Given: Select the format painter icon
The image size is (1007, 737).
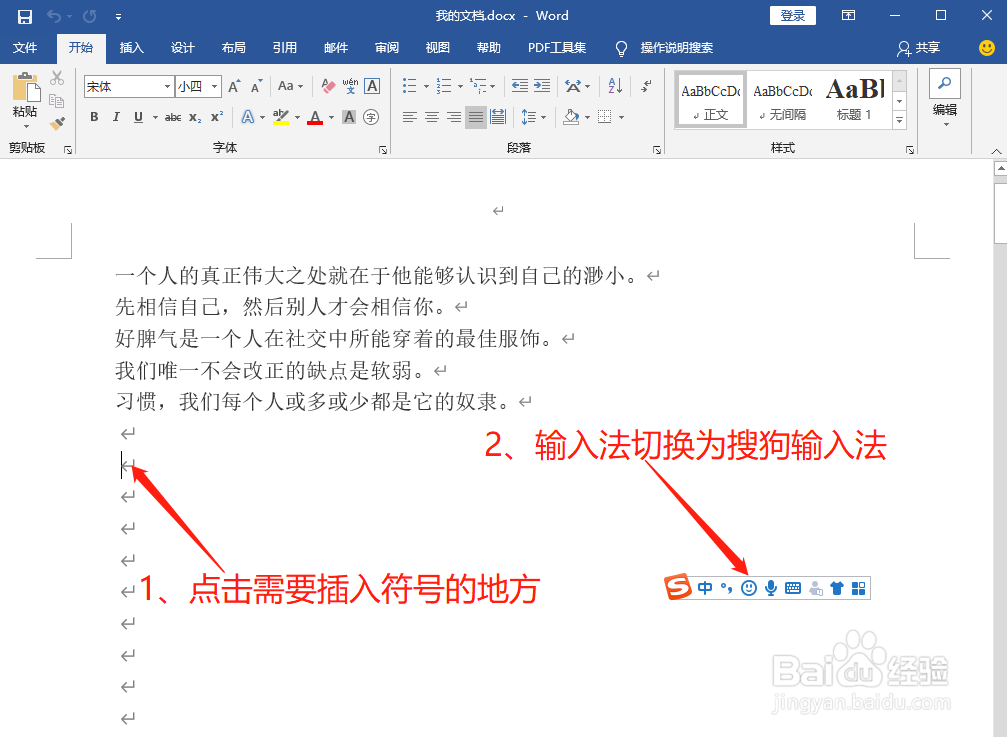Looking at the screenshot, I should point(57,123).
